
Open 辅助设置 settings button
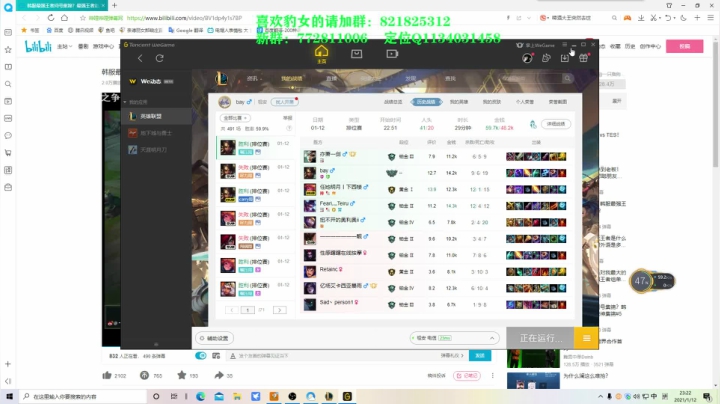pos(214,338)
